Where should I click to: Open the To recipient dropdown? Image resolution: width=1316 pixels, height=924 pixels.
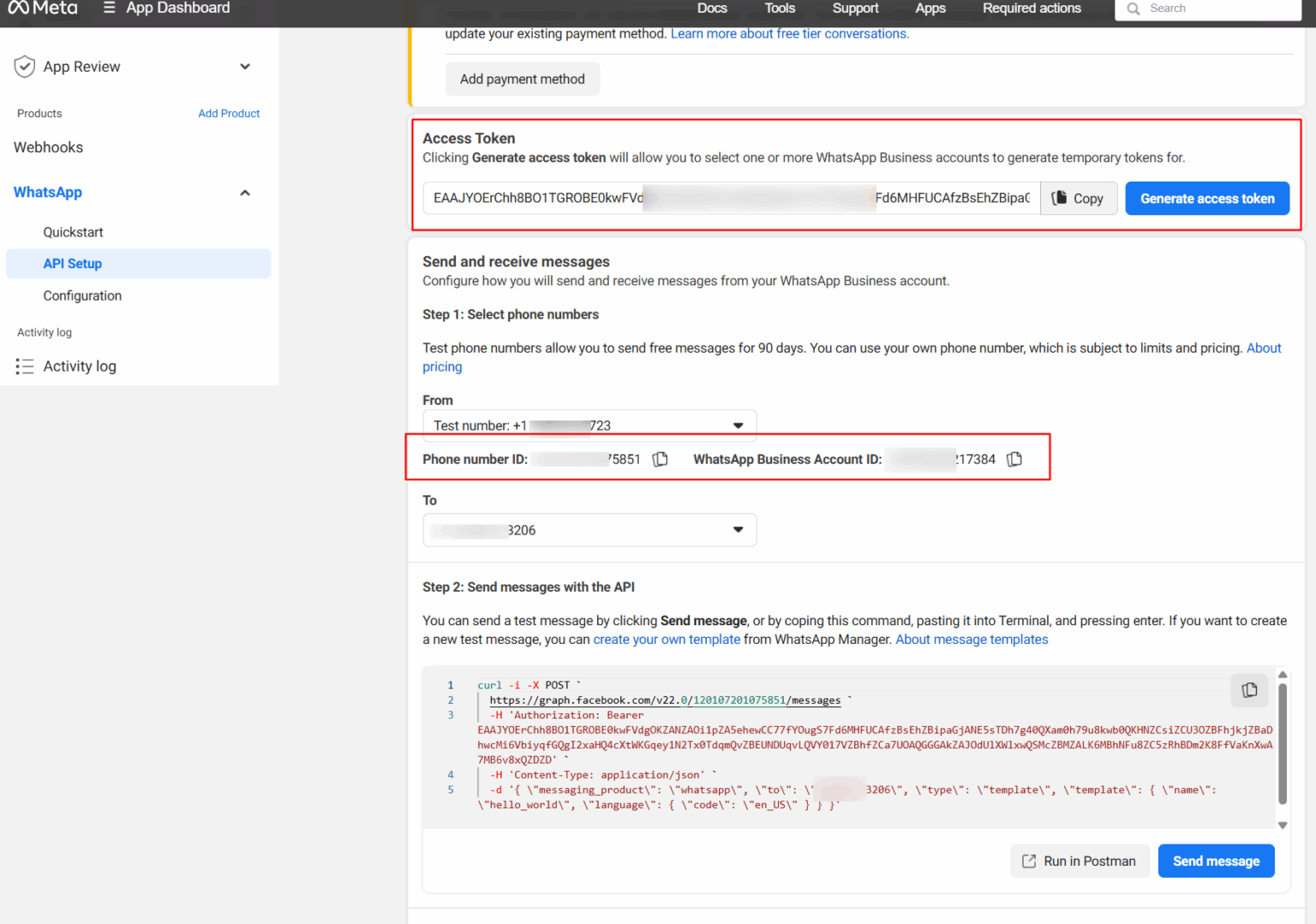[x=738, y=529]
